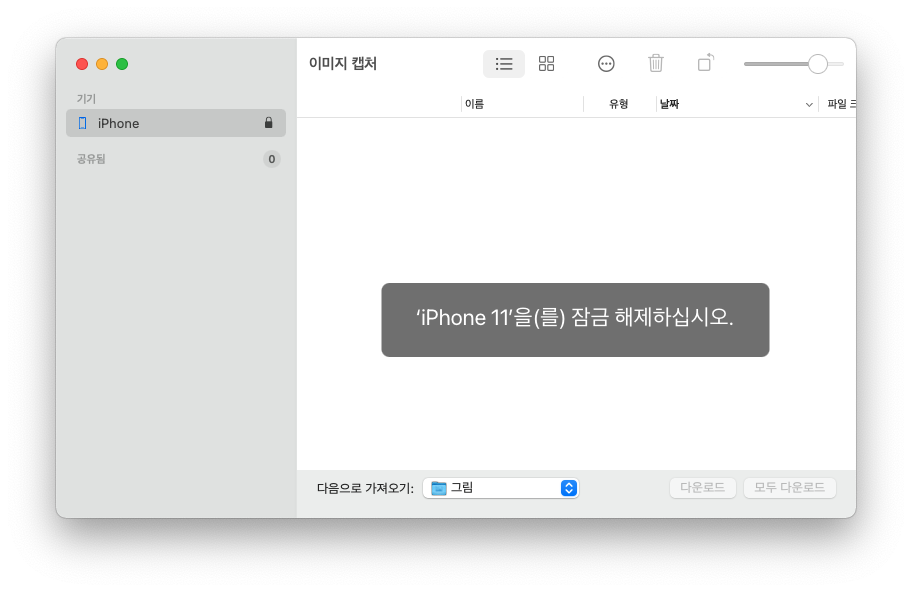This screenshot has height=592, width=912.
Task: Sort by the 날짜 column header
Action: [669, 104]
